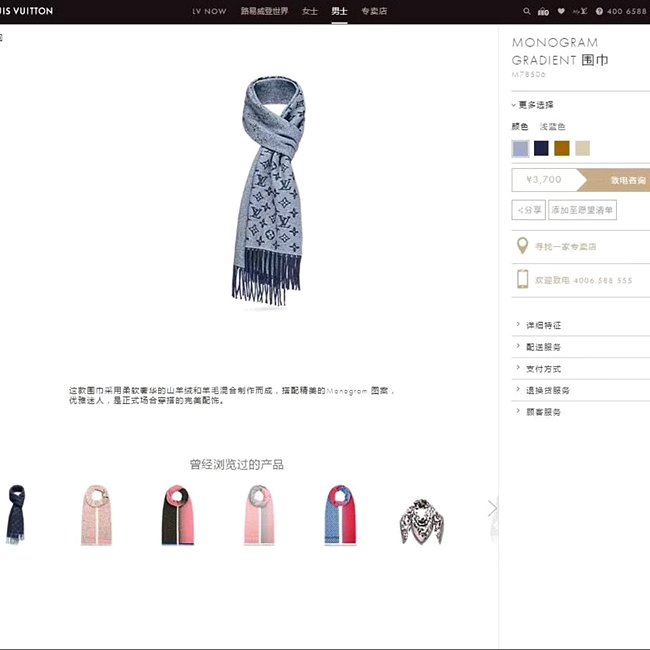Click the ¥3,700 price label
This screenshot has width=650, height=650.
coord(544,179)
